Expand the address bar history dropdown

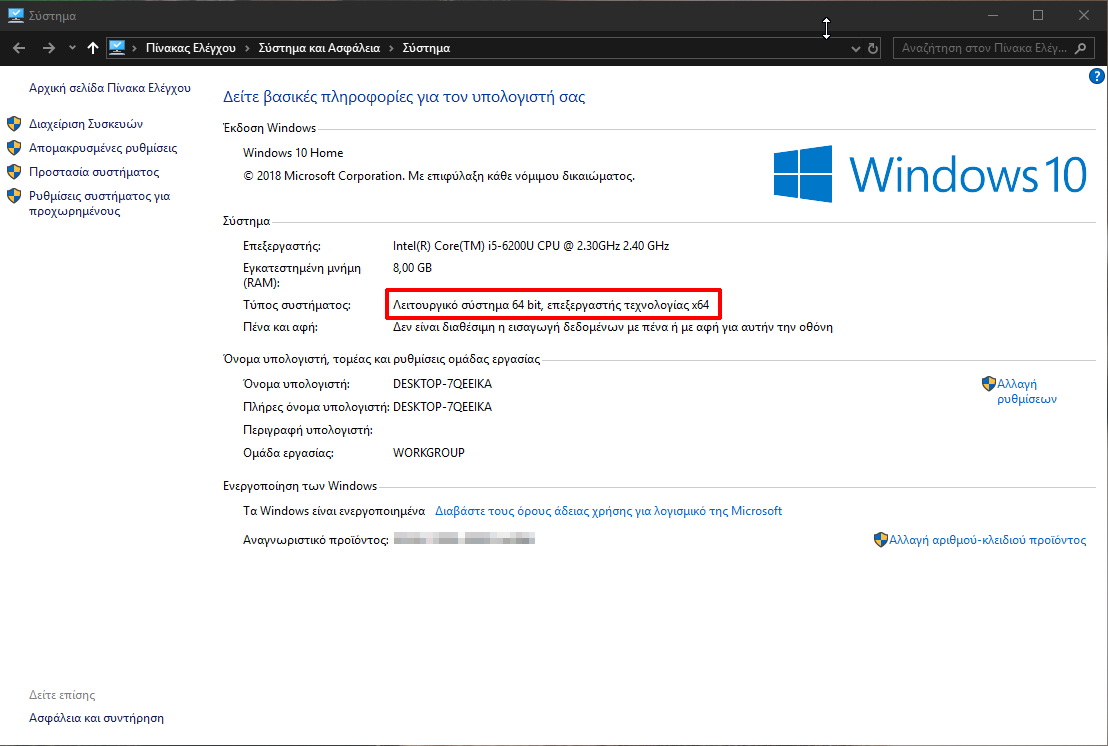tap(856, 48)
